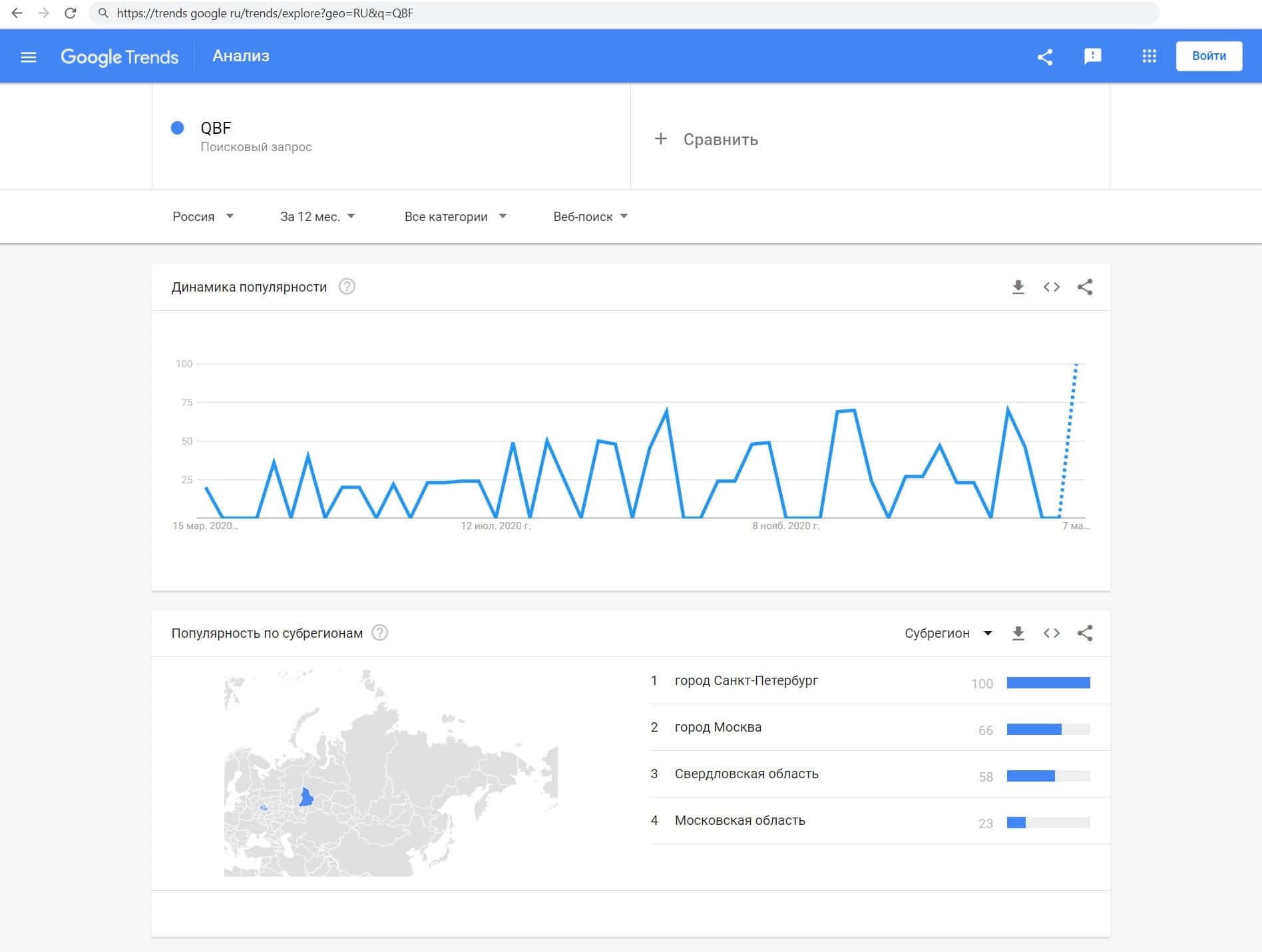Open the Веб-поиск search type dropdown
1262x952 pixels.
590,216
